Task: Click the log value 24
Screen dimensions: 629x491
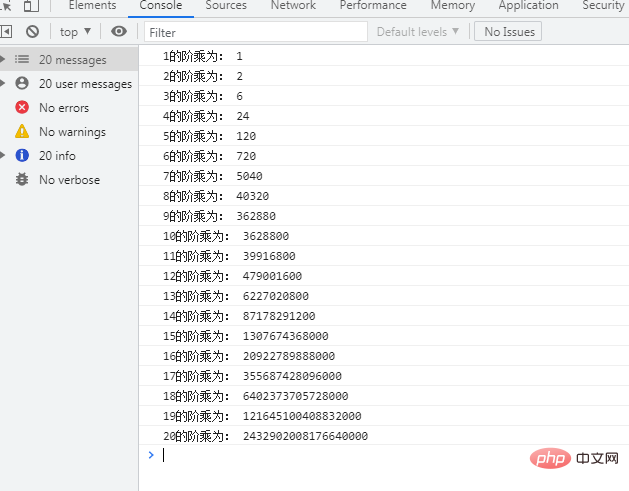Action: [x=243, y=116]
